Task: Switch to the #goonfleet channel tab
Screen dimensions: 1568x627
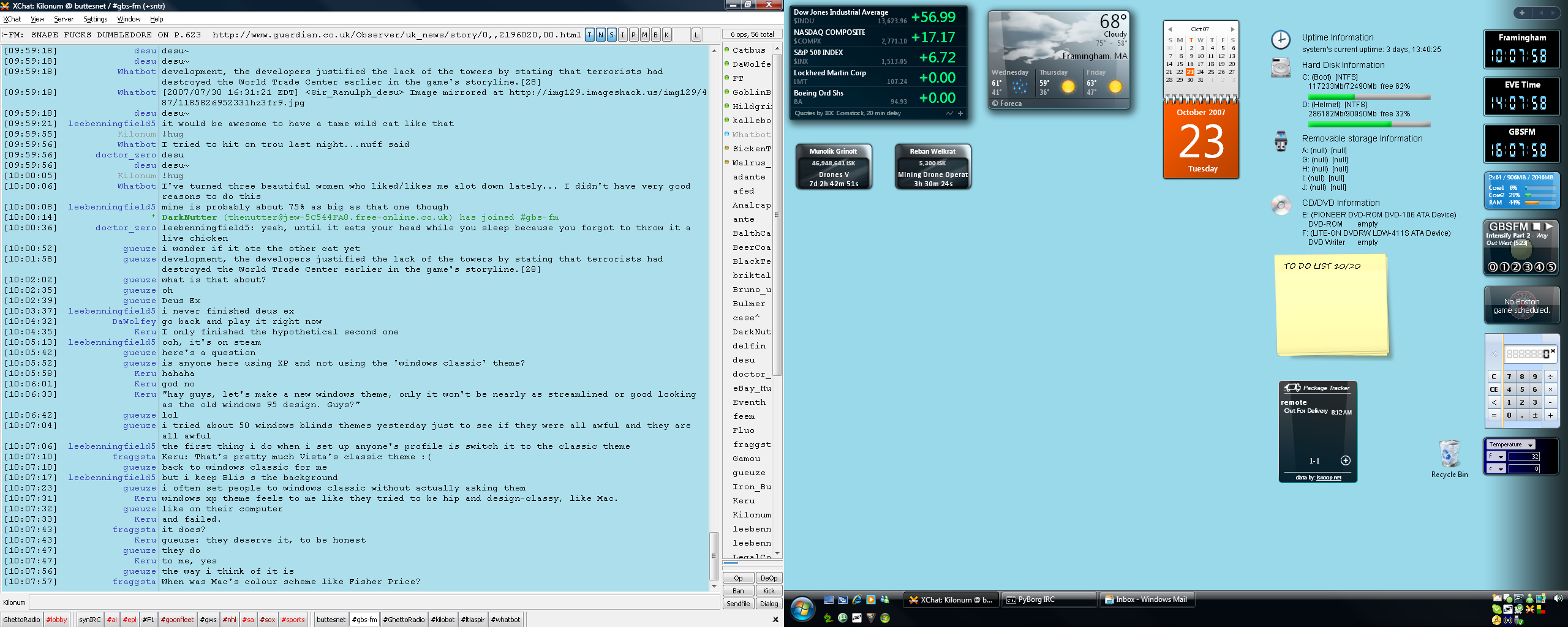Action: coord(177,620)
